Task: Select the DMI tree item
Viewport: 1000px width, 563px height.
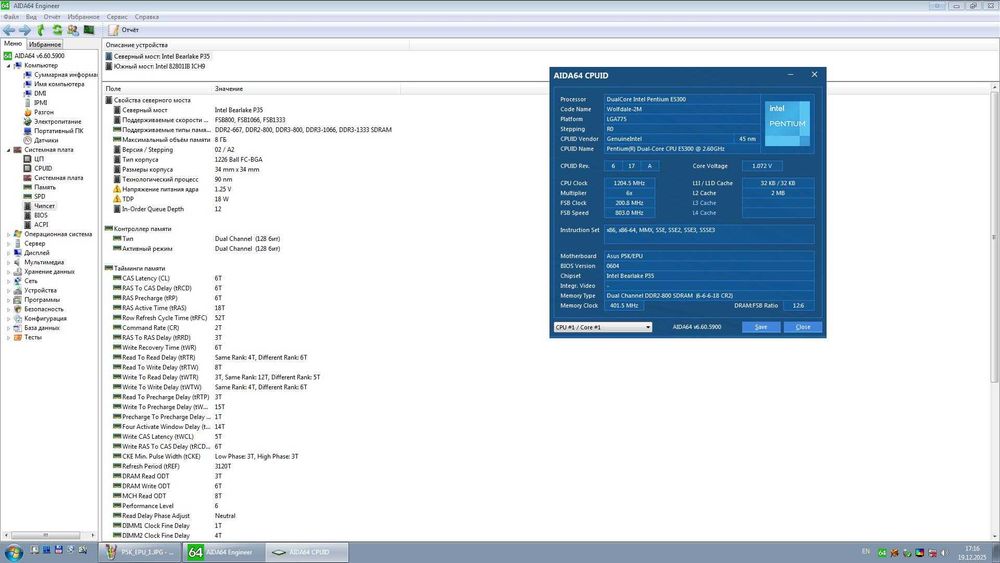Action: 35,94
